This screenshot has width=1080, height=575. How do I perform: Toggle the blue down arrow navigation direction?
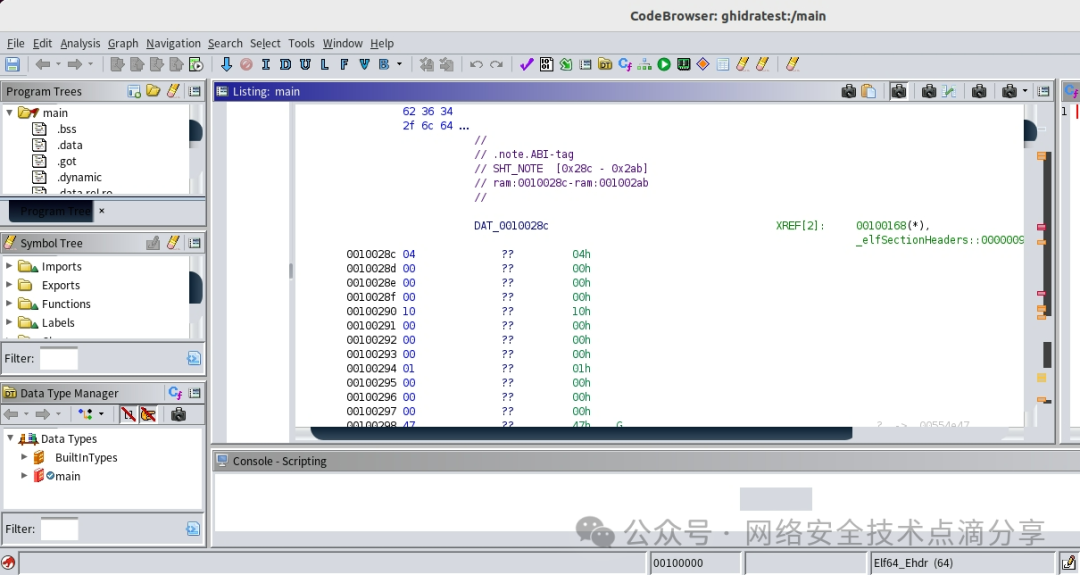coord(226,65)
